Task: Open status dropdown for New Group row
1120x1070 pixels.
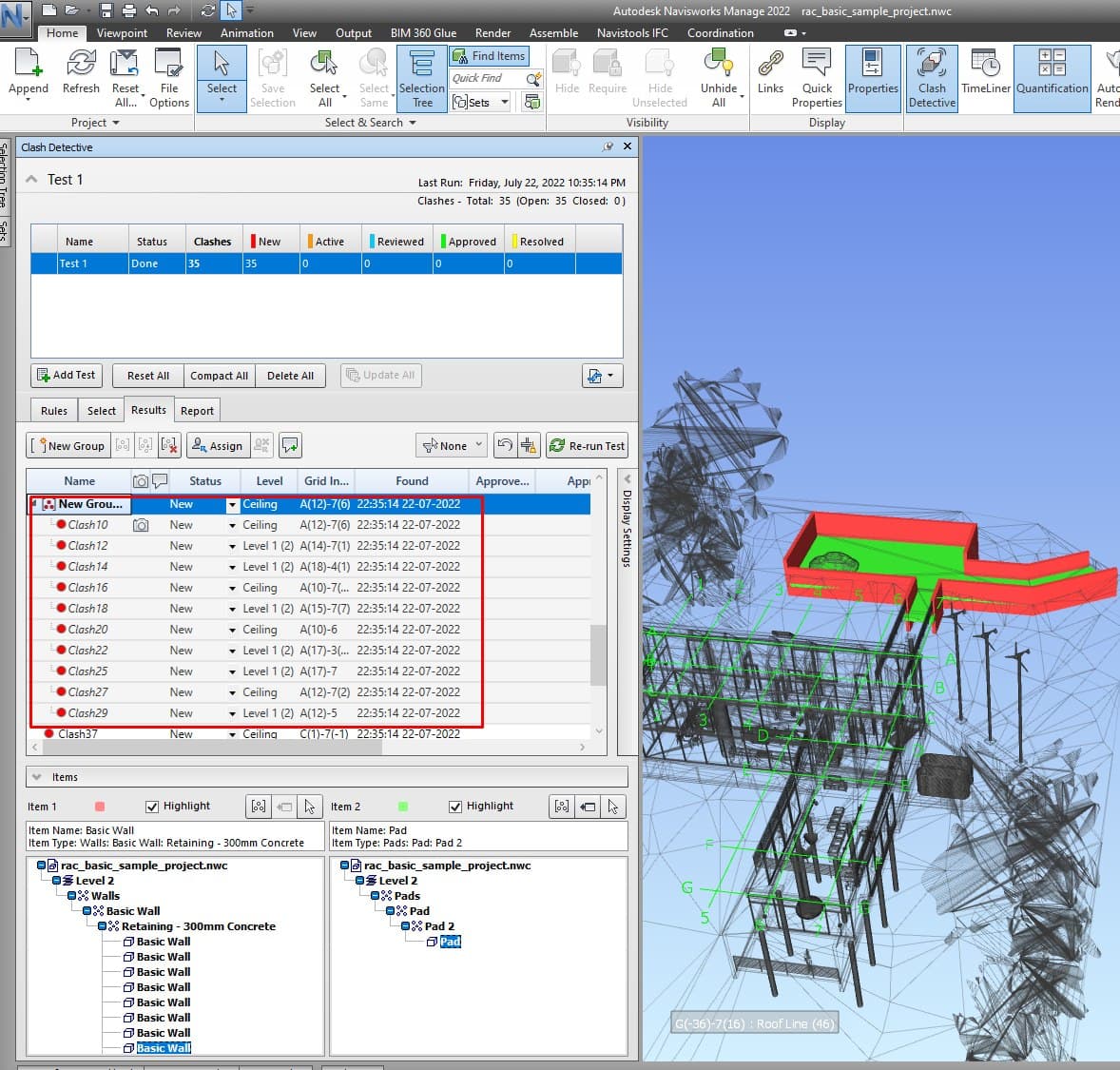Action: point(232,505)
